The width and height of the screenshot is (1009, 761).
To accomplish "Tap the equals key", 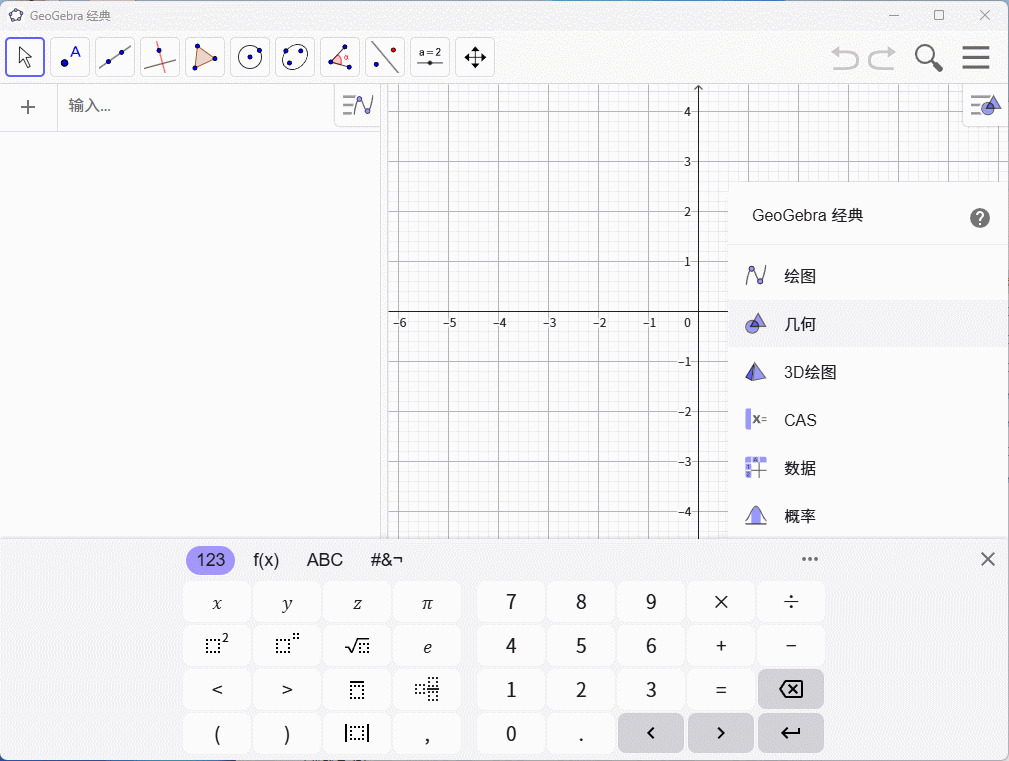I will click(x=721, y=690).
